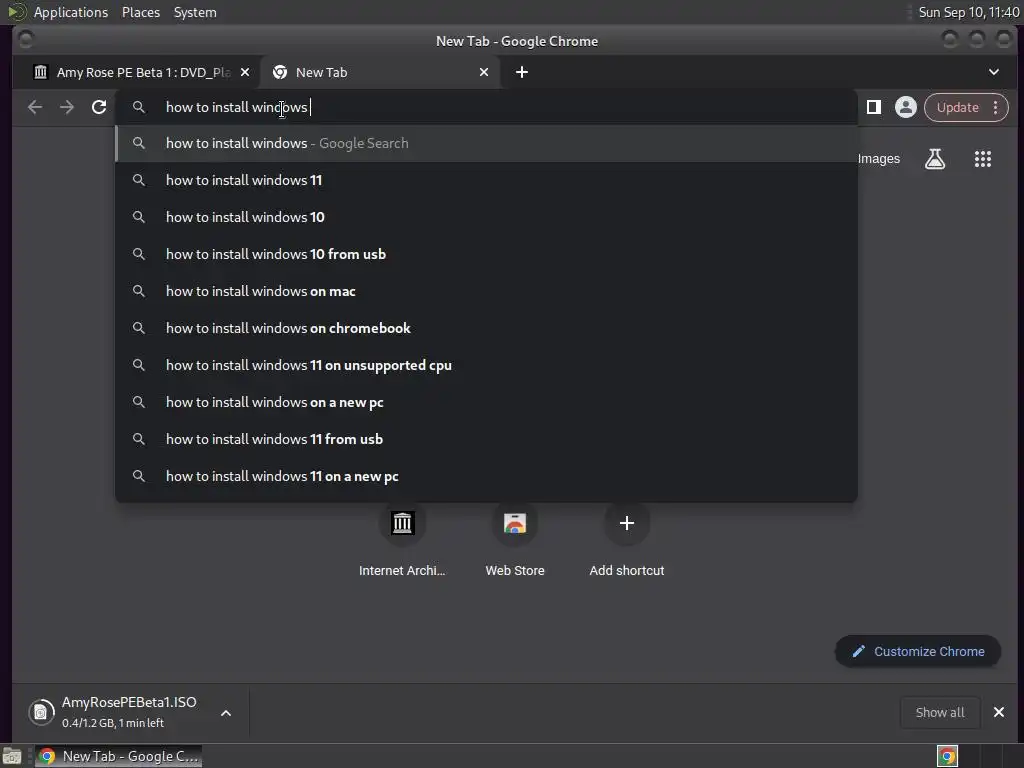The height and width of the screenshot is (768, 1024).
Task: Open the side panel icon
Action: (874, 107)
